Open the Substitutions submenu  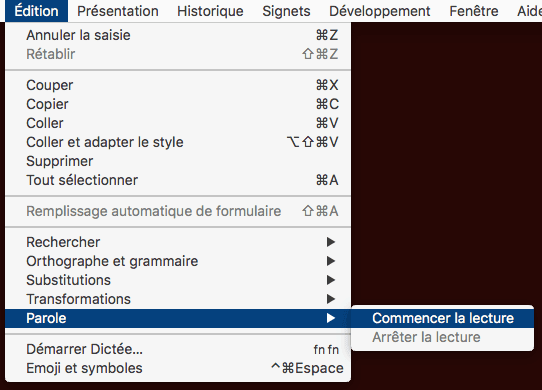(x=178, y=280)
